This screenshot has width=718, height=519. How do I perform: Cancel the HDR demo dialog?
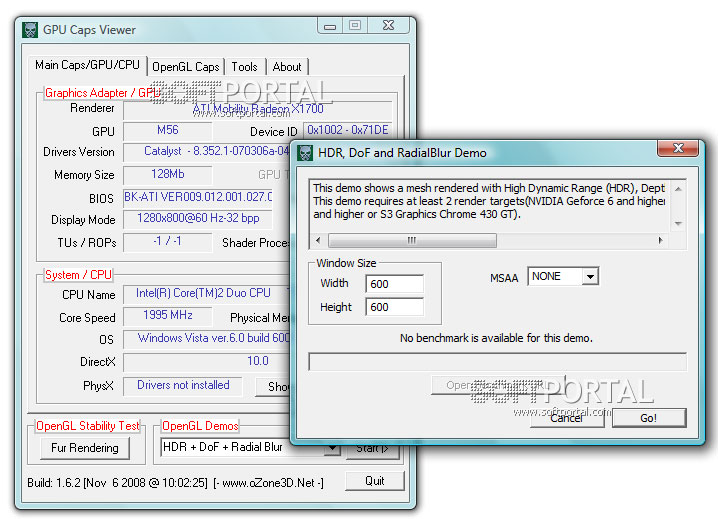coord(567,418)
